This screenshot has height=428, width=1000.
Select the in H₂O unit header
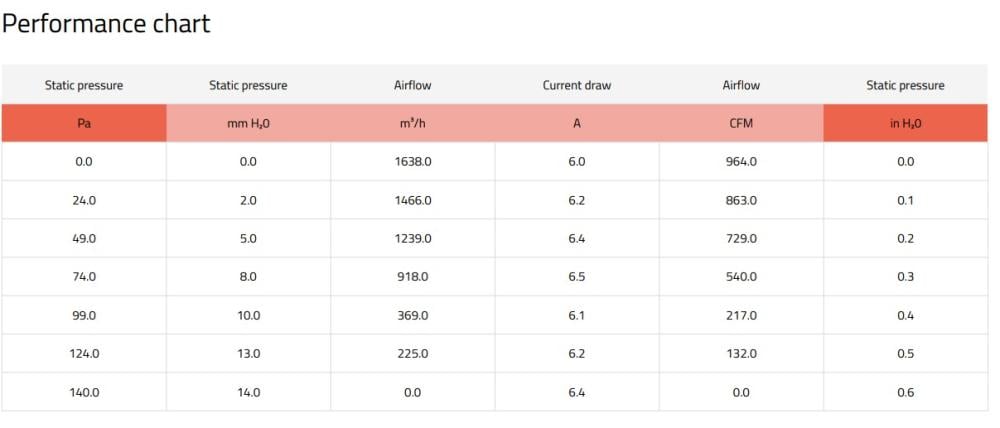[905, 124]
